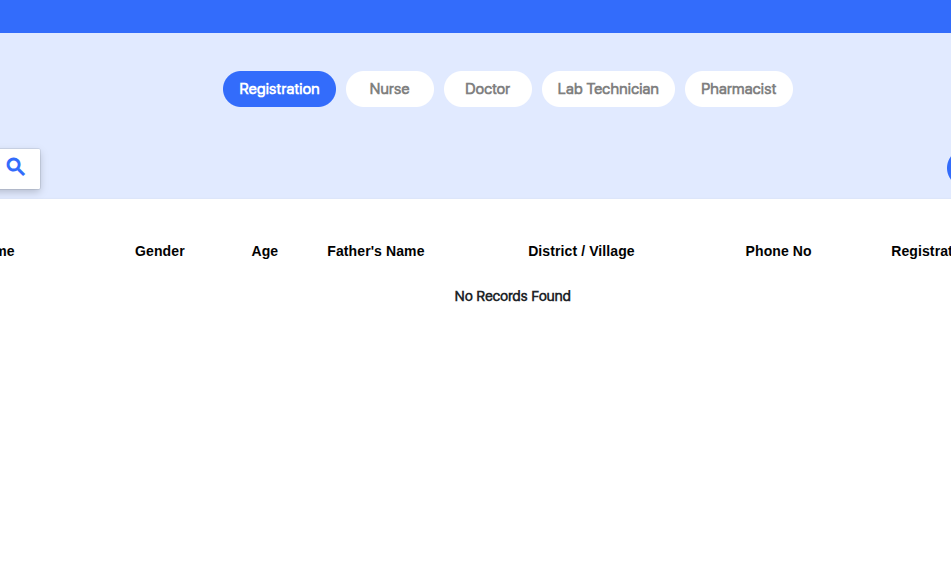
Task: Click the partially visible Registration column header
Action: [920, 251]
